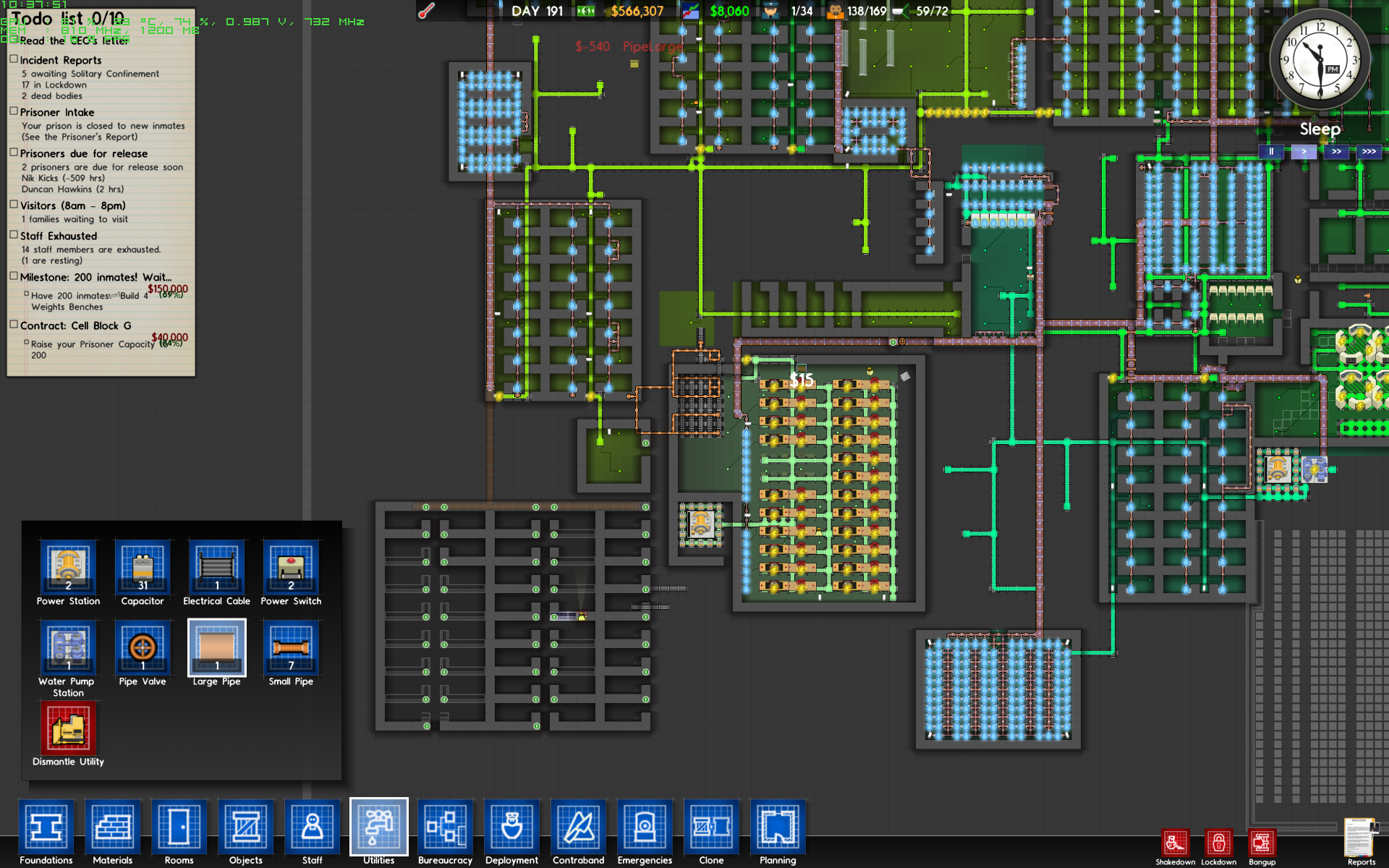Click the See the Prisoner's Report line
Image resolution: width=1389 pixels, height=868 pixels.
80,137
